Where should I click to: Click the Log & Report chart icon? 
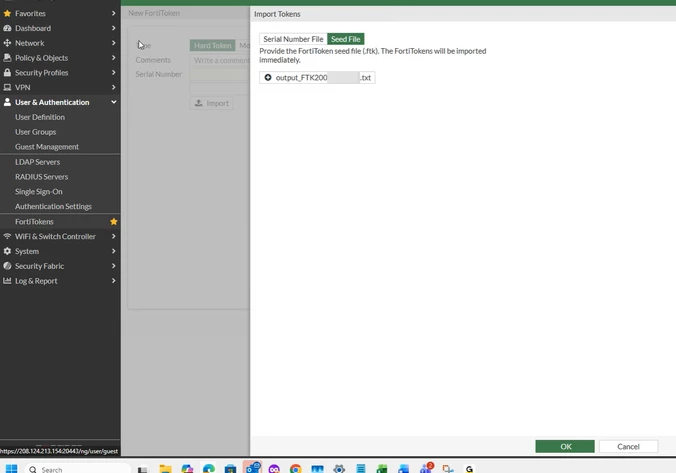point(7,281)
